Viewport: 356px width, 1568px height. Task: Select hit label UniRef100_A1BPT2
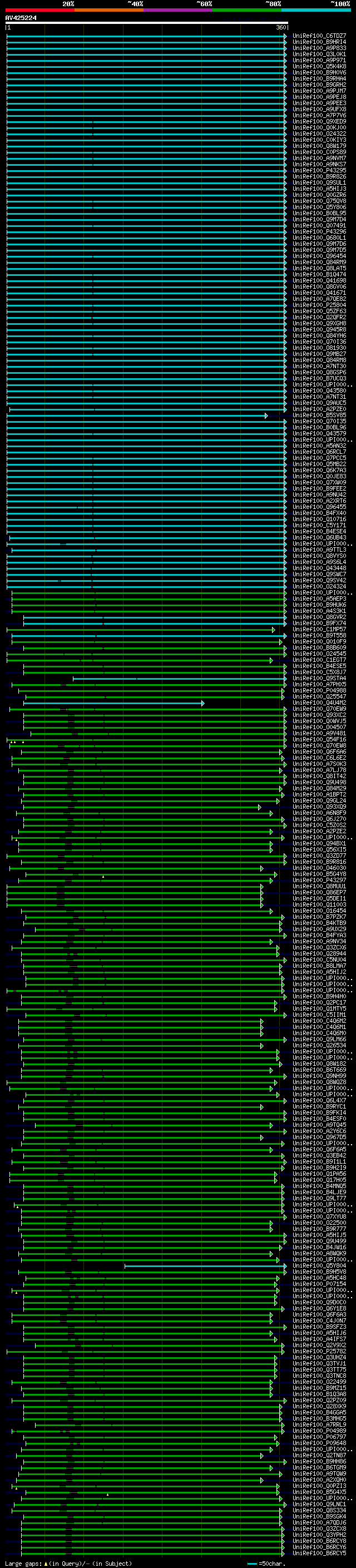point(319,794)
